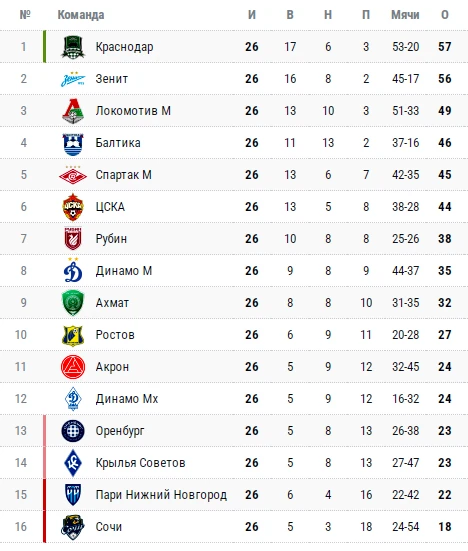Image resolution: width=468 pixels, height=551 pixels.
Task: Open the Оренбург team link
Action: [x=120, y=431]
